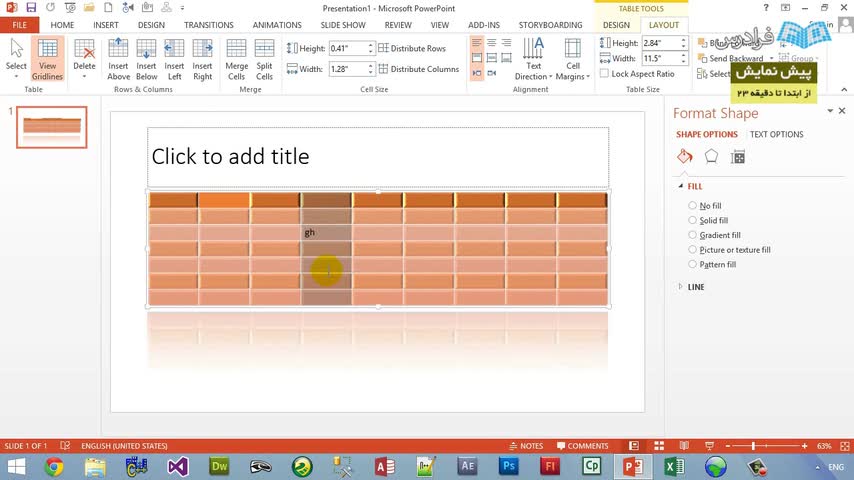
Task: Switch to Normal view icon
Action: (633, 446)
